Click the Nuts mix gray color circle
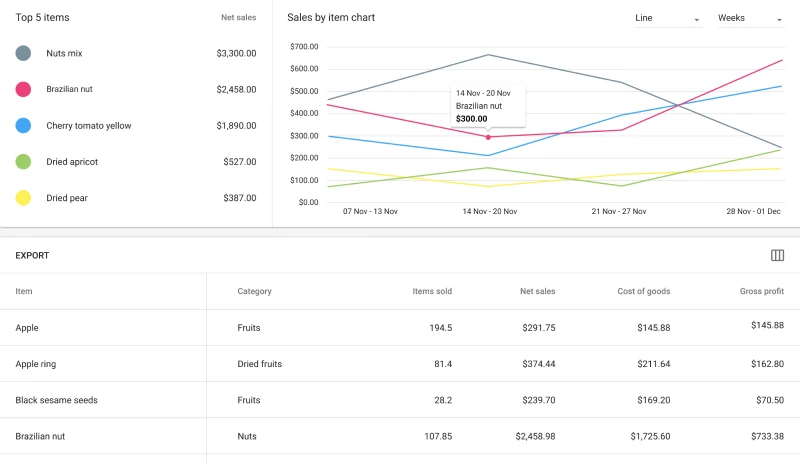This screenshot has width=800, height=464. click(x=23, y=53)
